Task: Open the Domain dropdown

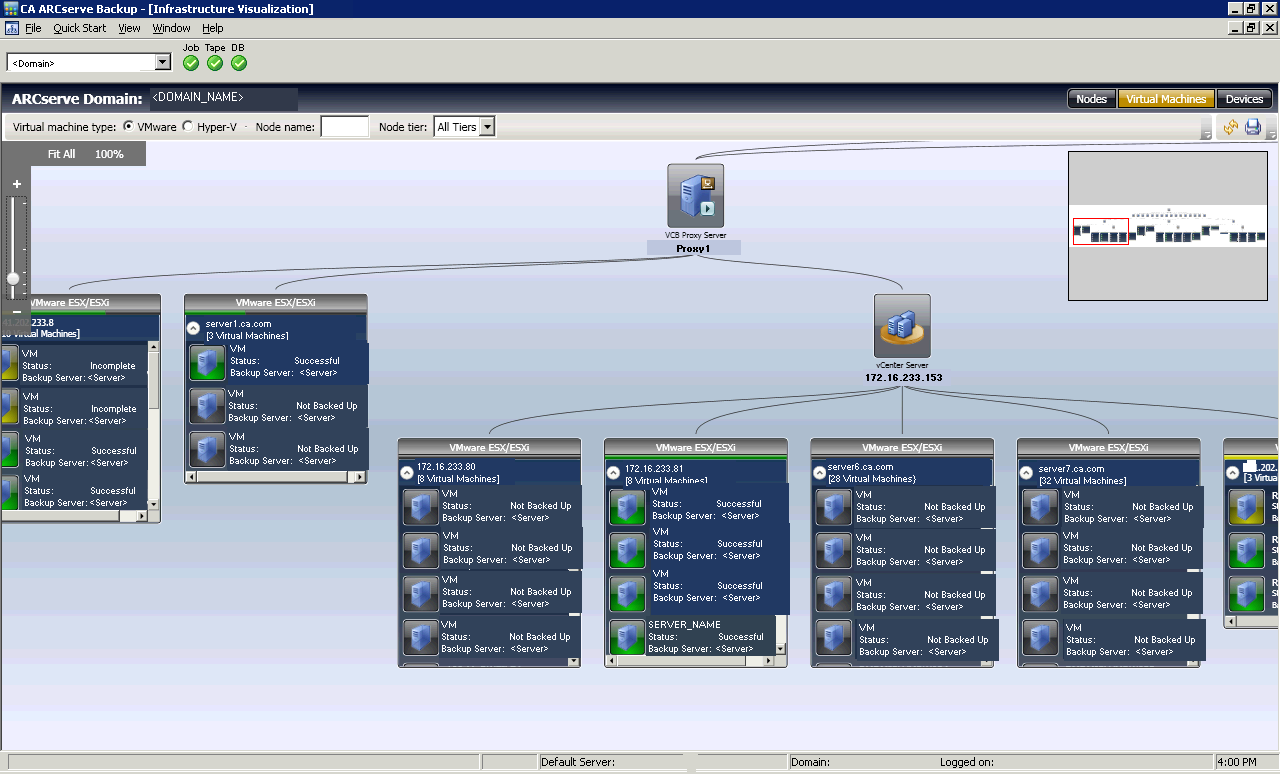Action: [162, 62]
